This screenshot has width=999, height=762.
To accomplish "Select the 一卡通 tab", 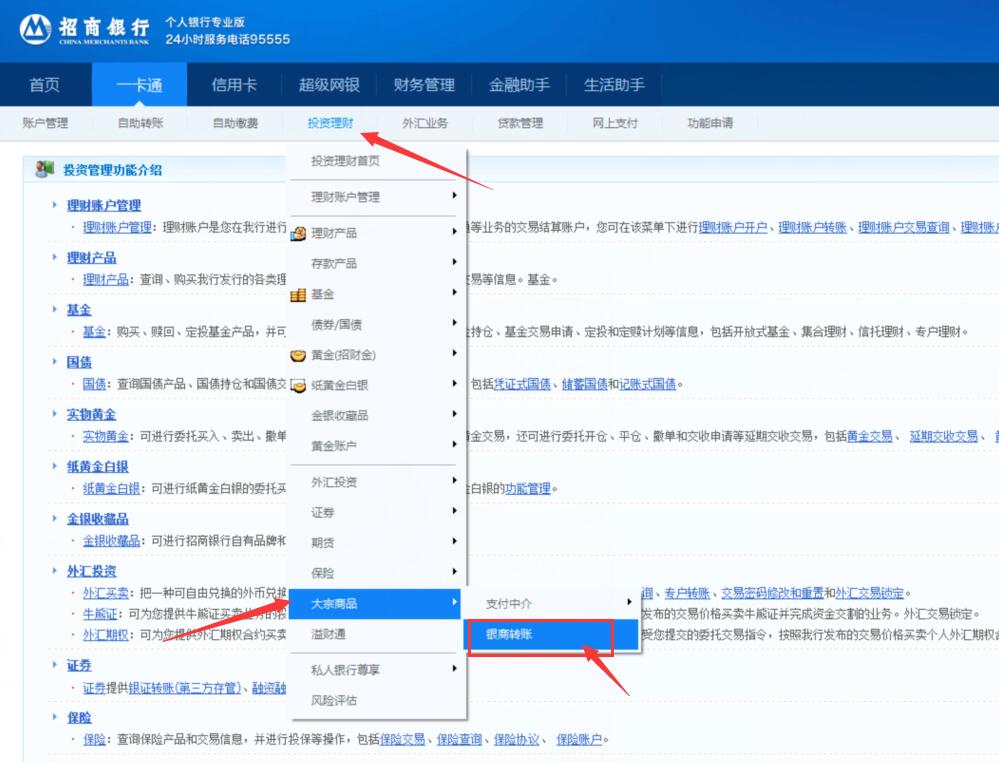I will tap(140, 85).
